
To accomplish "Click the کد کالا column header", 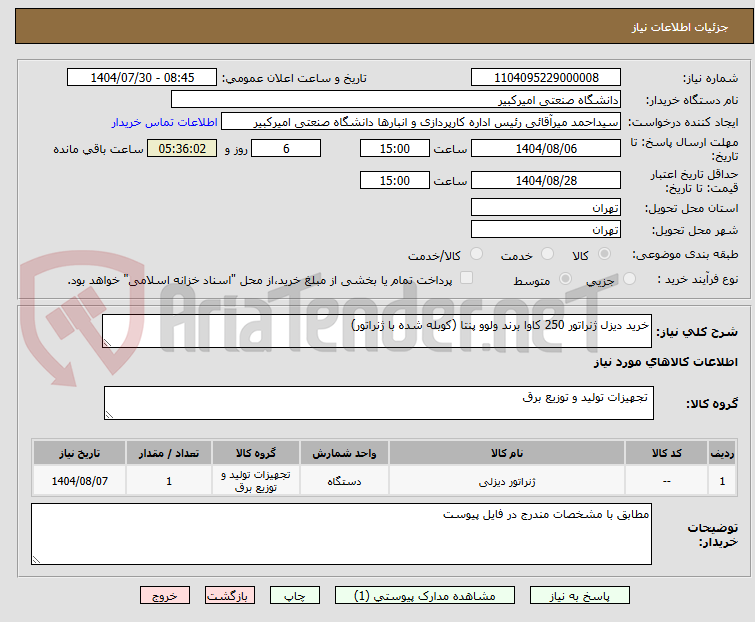I will 666,453.
